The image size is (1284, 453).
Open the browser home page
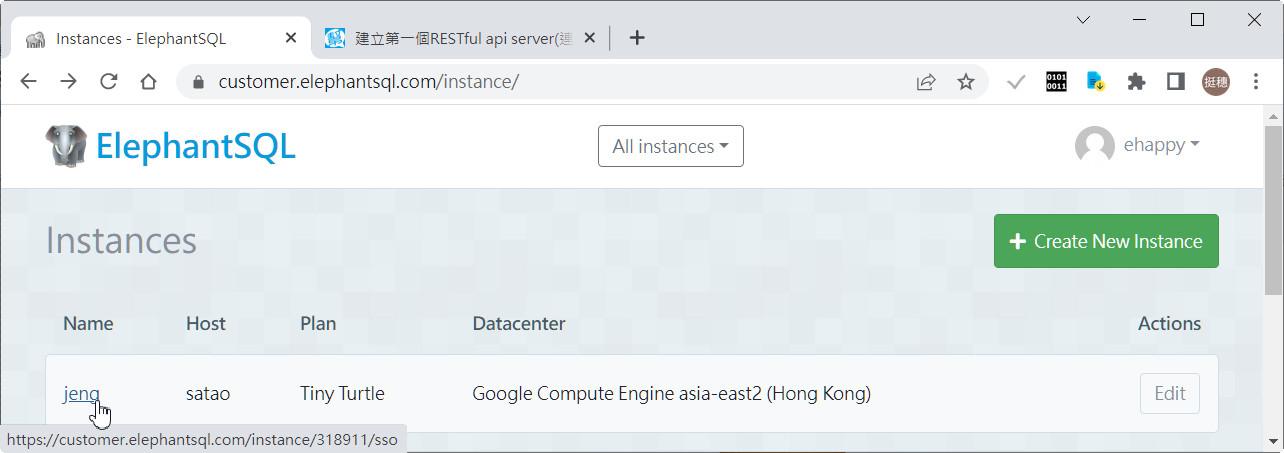148,82
